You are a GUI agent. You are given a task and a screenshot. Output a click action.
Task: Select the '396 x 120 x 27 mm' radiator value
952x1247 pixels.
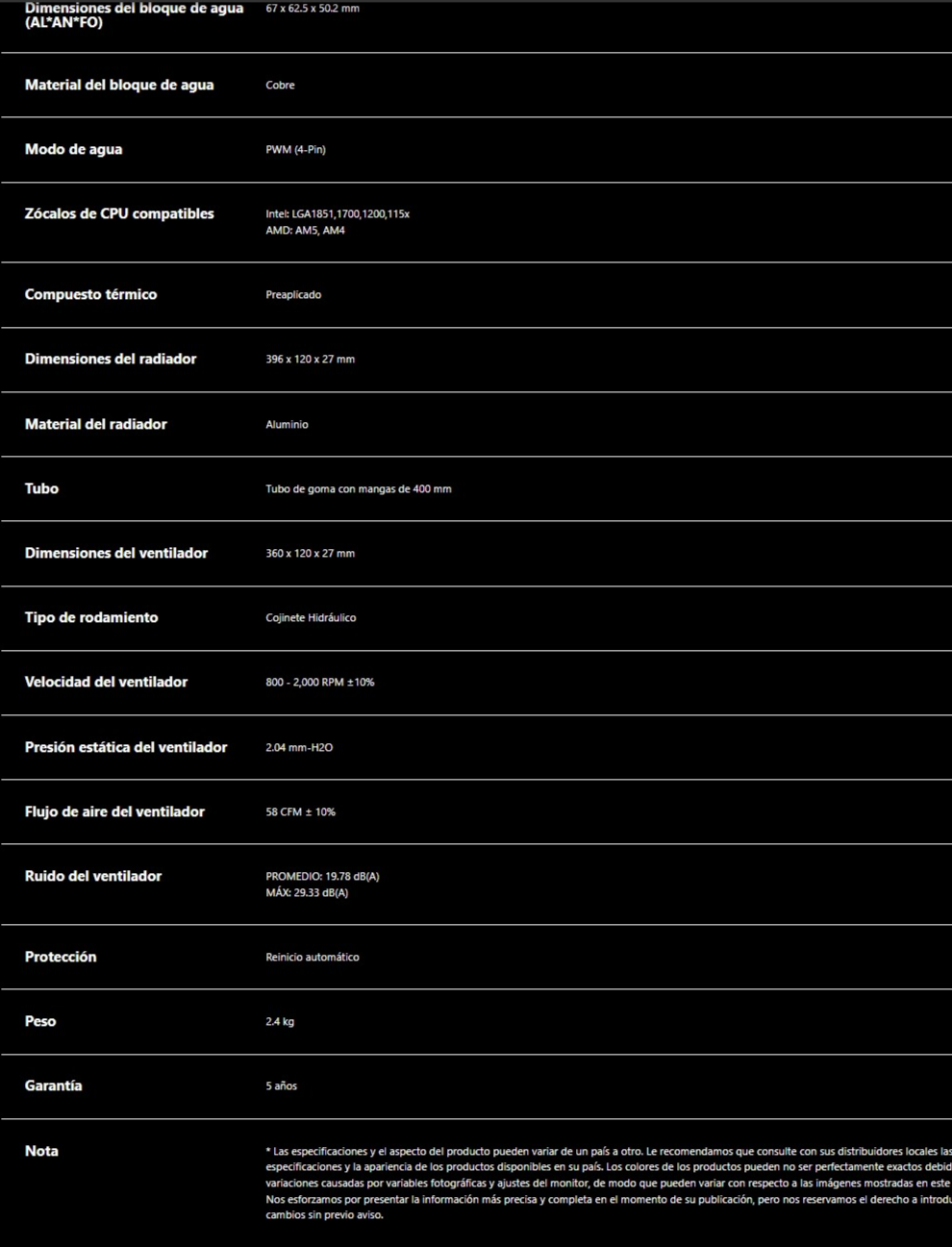click(310, 359)
